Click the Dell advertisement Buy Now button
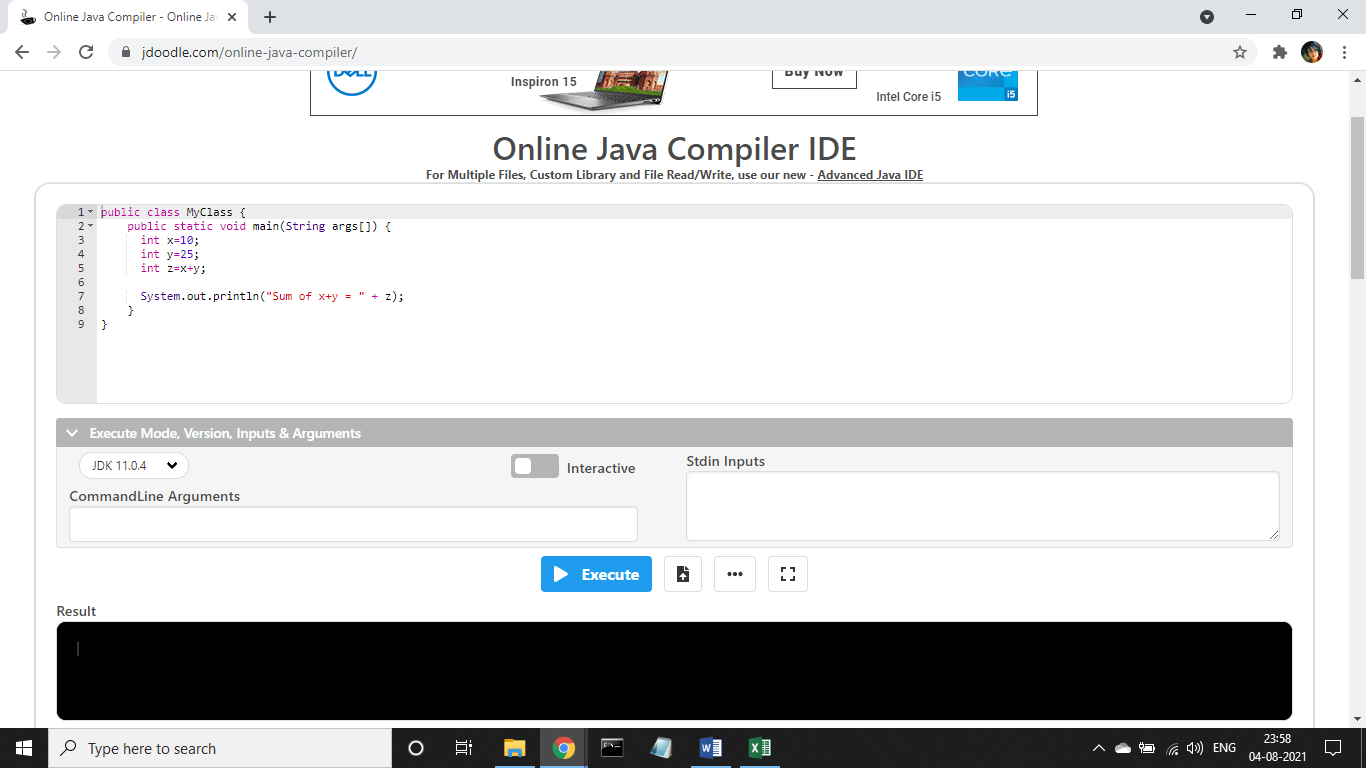This screenshot has height=768, width=1366. pyautogui.click(x=814, y=74)
